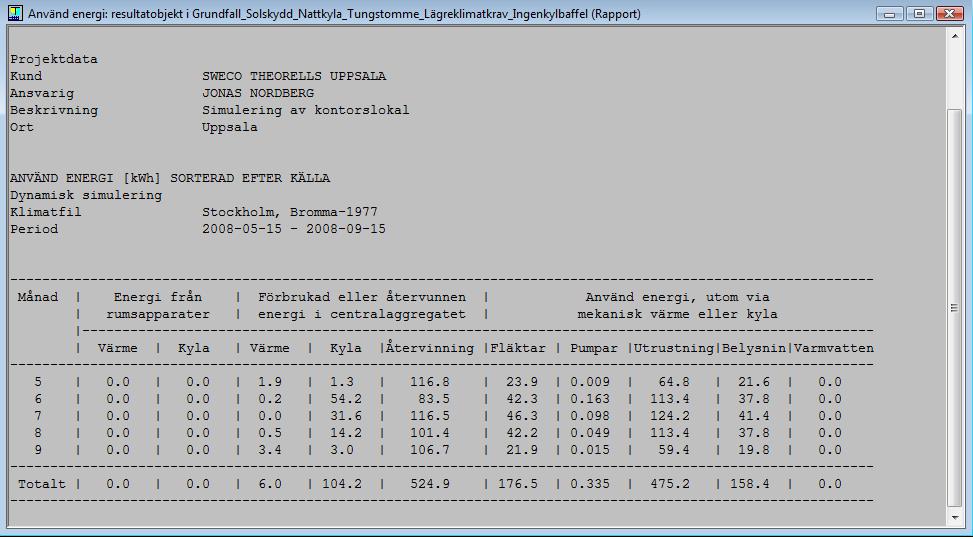
Task: Click the text 'Projektdata'
Action: point(53,60)
